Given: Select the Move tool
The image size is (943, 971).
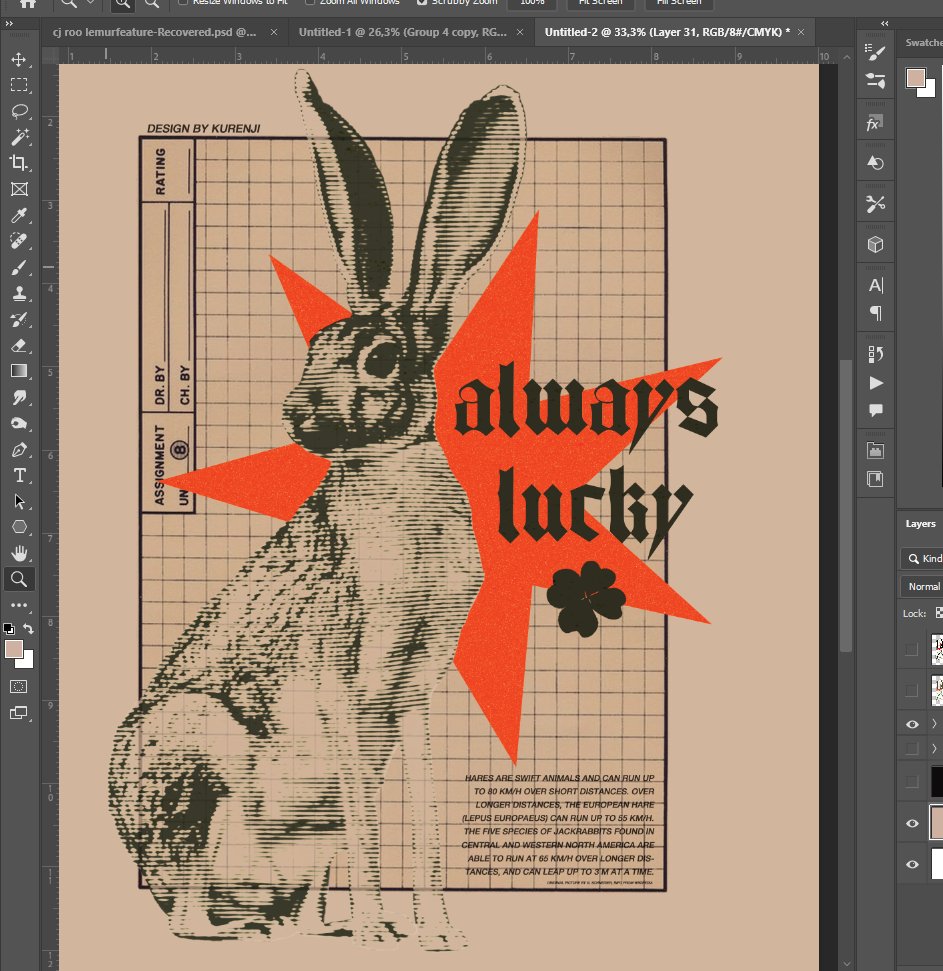Looking at the screenshot, I should (x=19, y=59).
